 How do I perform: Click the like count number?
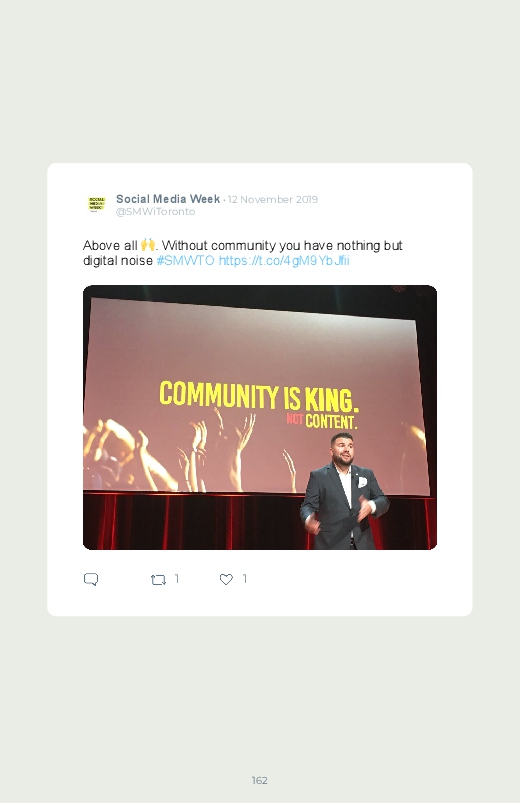(x=245, y=579)
